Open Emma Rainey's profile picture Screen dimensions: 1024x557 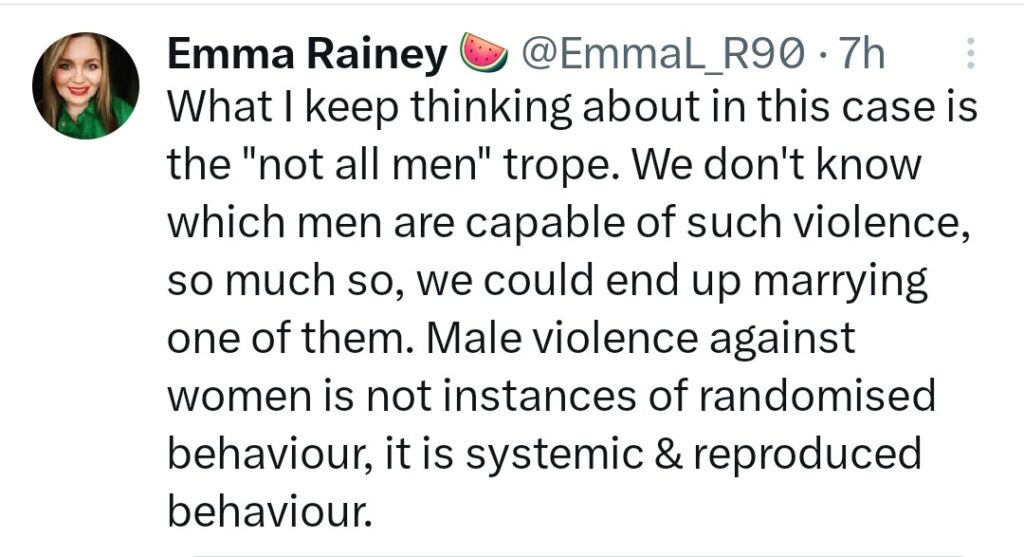pyautogui.click(x=86, y=86)
